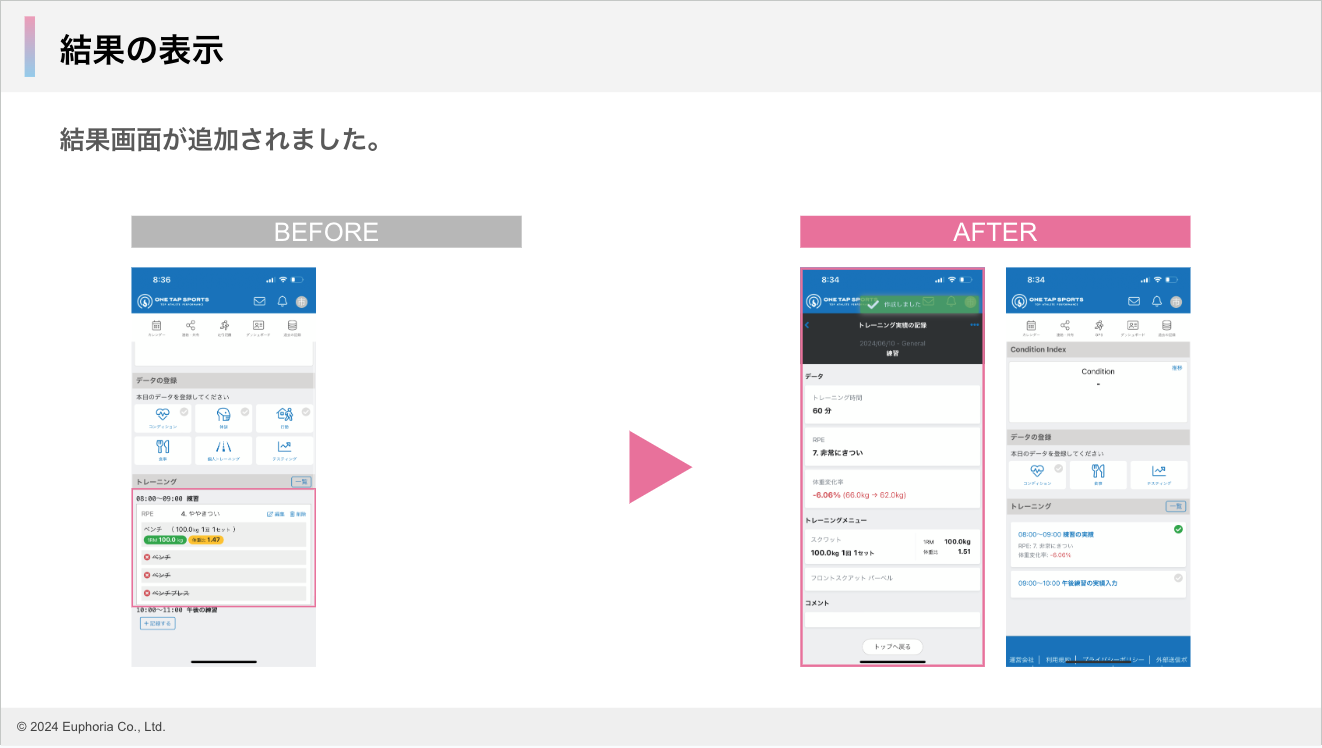Click the フロントスクワット バーベル row
The image size is (1322, 748).
(x=892, y=578)
